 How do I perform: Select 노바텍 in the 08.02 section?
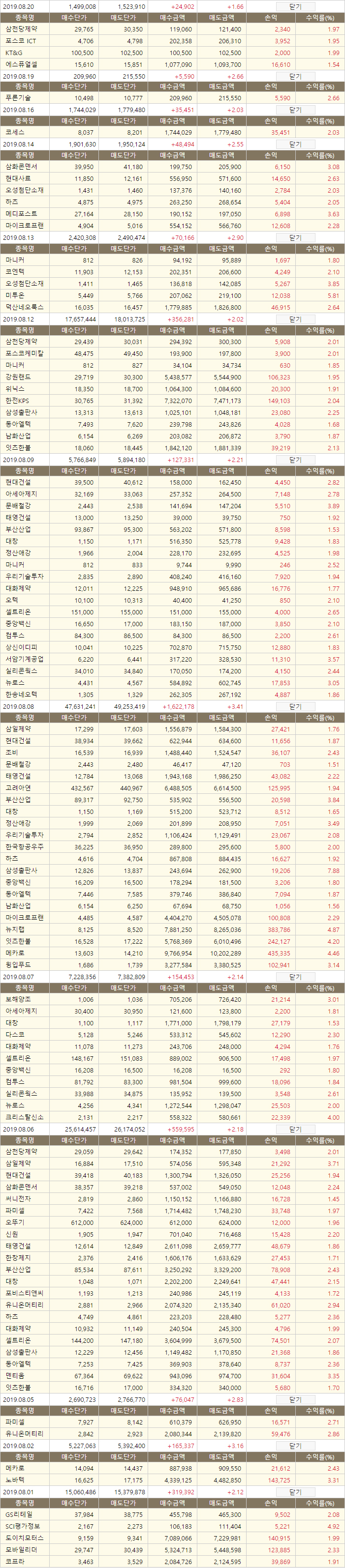15,1480
